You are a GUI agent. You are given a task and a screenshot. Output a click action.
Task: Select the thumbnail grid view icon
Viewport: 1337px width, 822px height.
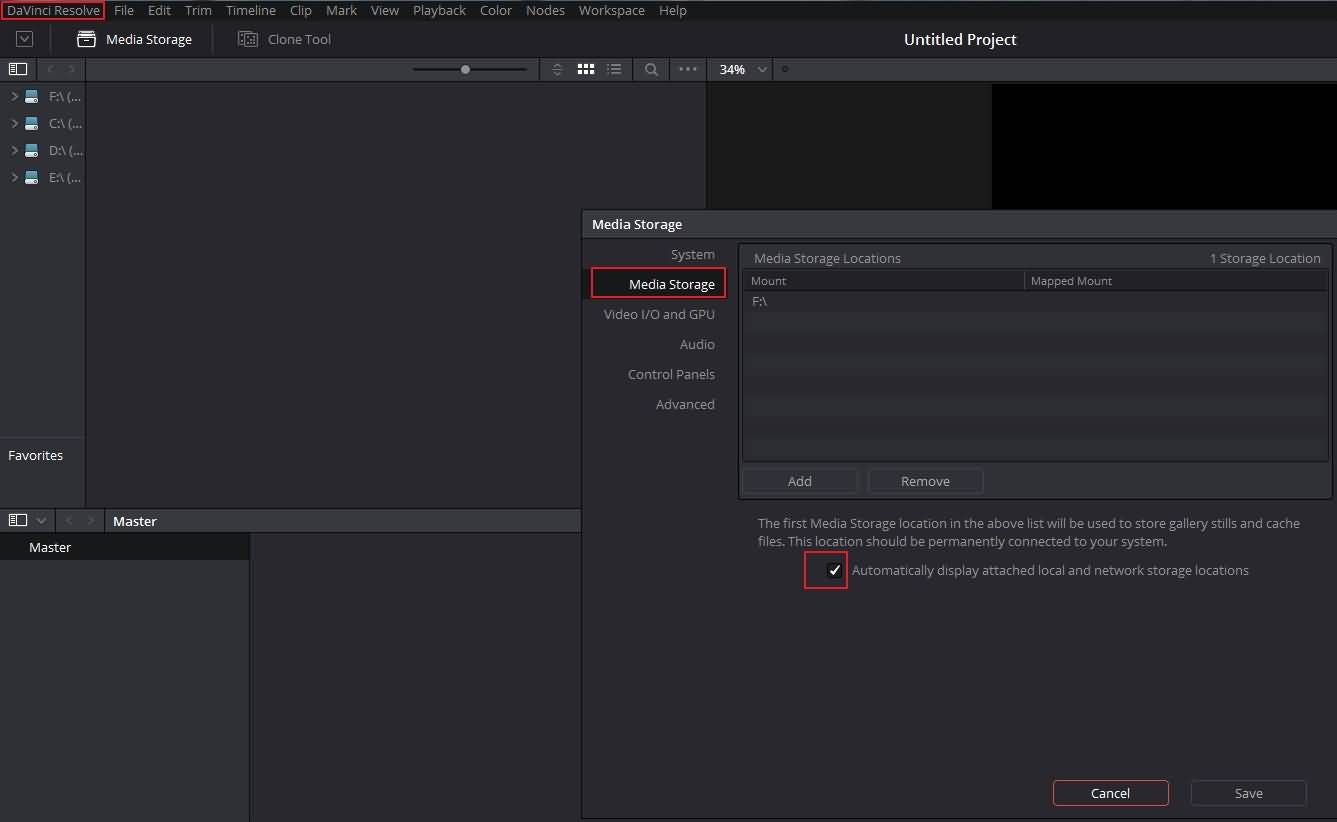[586, 69]
